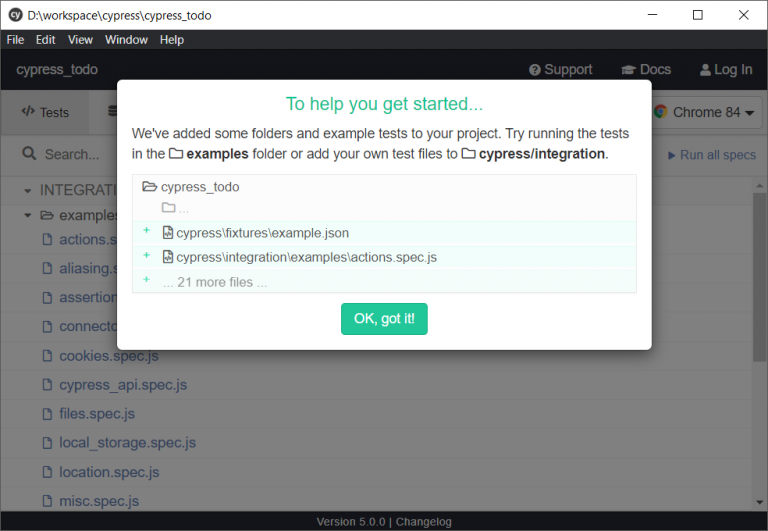Image resolution: width=768 pixels, height=531 pixels.
Task: Click the search magnifier icon
Action: 29,155
